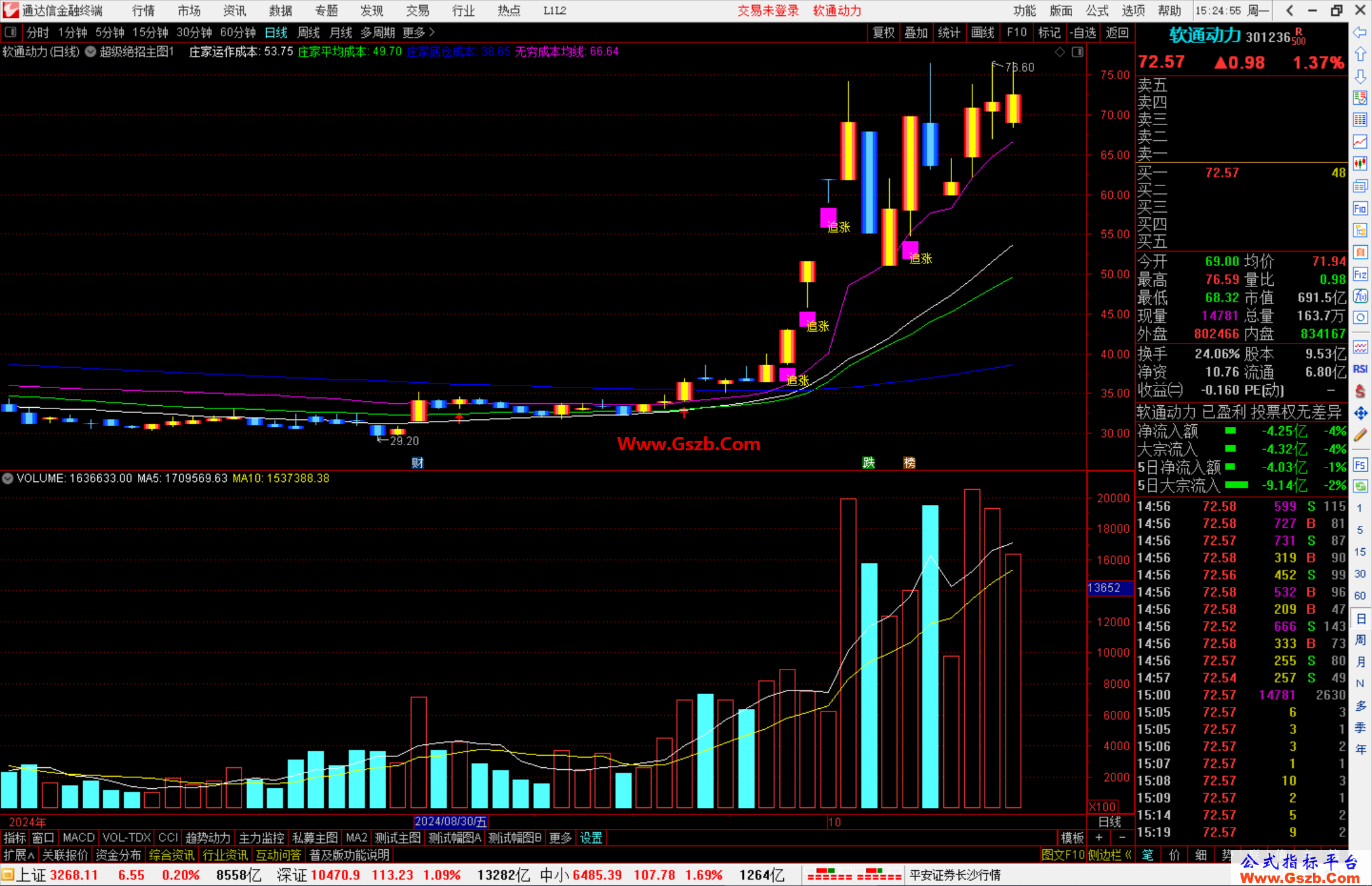Click the 复权 button
The height and width of the screenshot is (886, 1372).
[884, 32]
